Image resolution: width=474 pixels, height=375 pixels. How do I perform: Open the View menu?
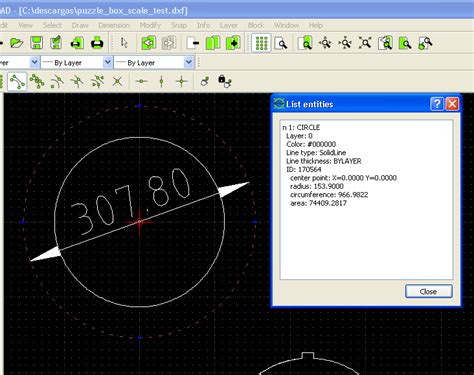25,25
